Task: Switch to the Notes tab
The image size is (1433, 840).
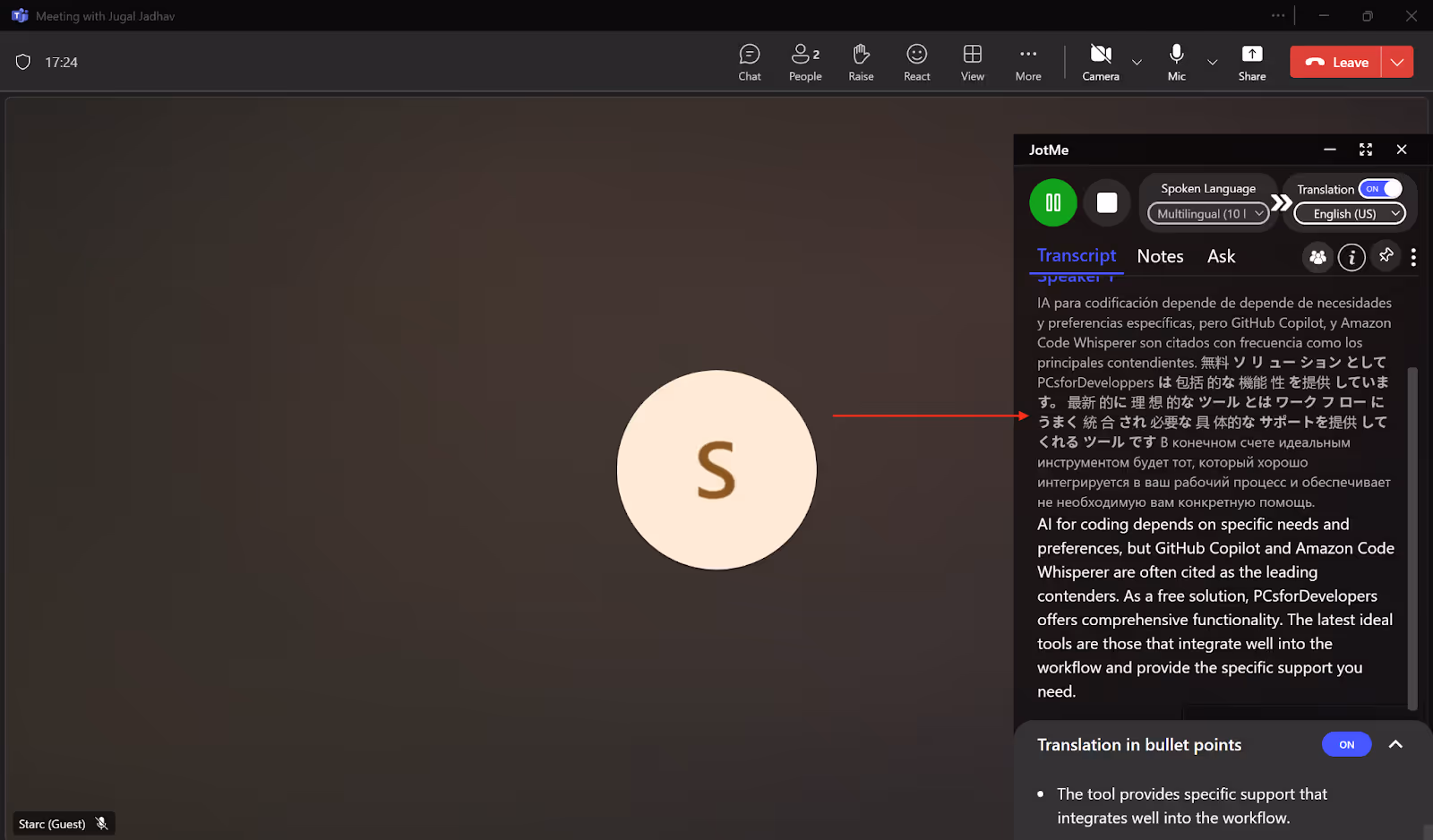Action: [1160, 256]
